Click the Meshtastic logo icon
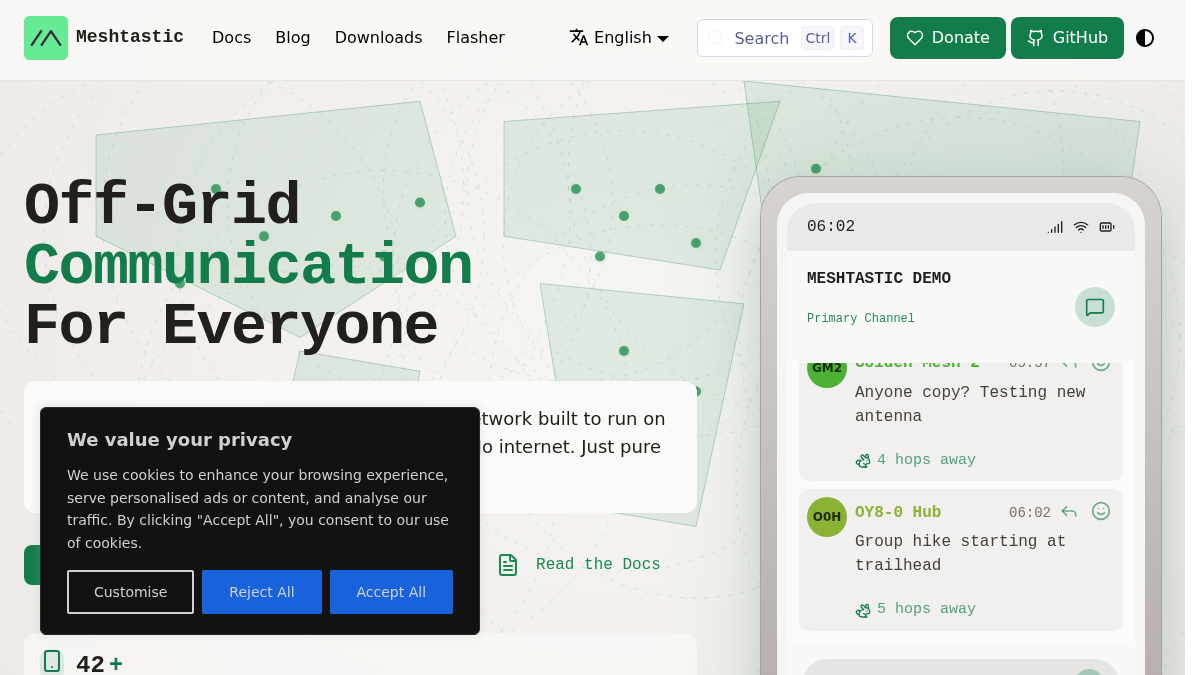Screen dimensions: 1200x675 (x=46, y=38)
